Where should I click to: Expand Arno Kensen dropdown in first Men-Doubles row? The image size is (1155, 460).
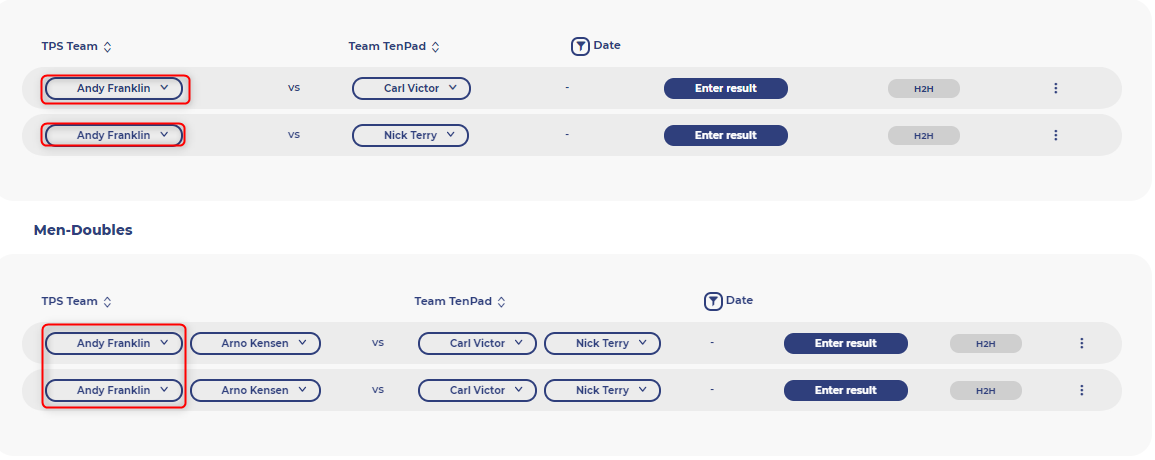click(256, 343)
